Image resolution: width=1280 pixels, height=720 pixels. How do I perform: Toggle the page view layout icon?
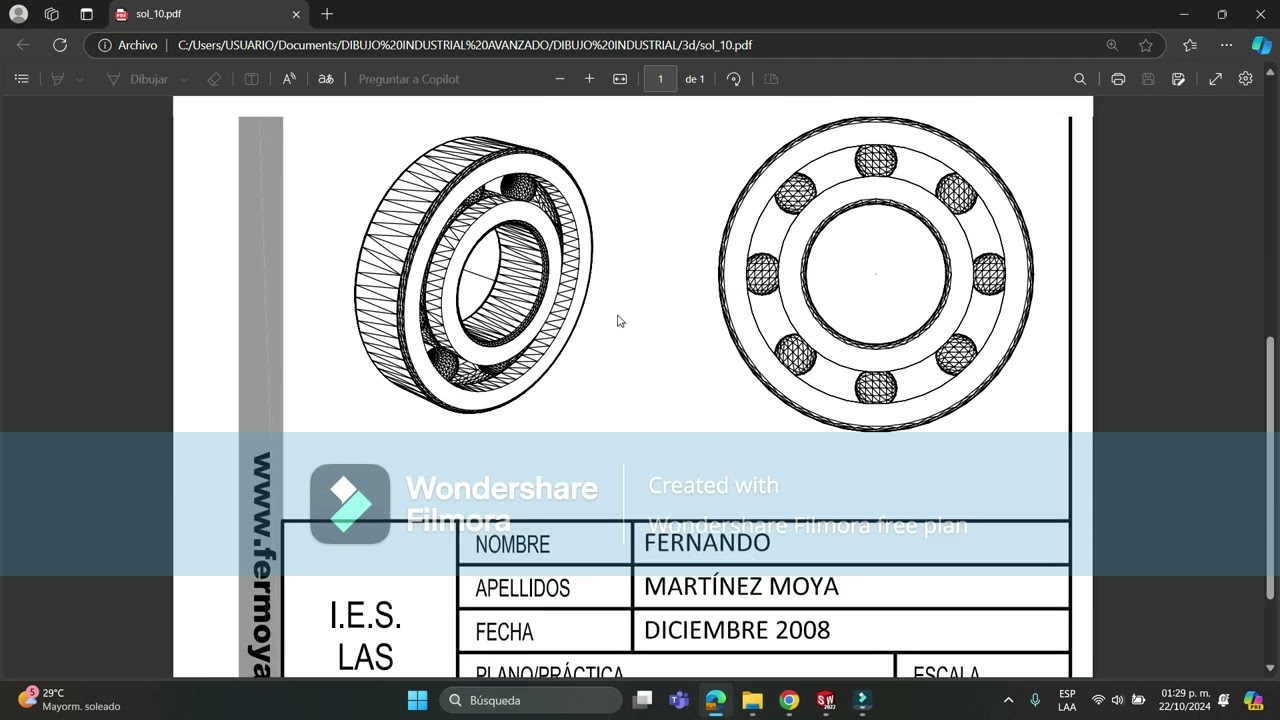[x=771, y=79]
